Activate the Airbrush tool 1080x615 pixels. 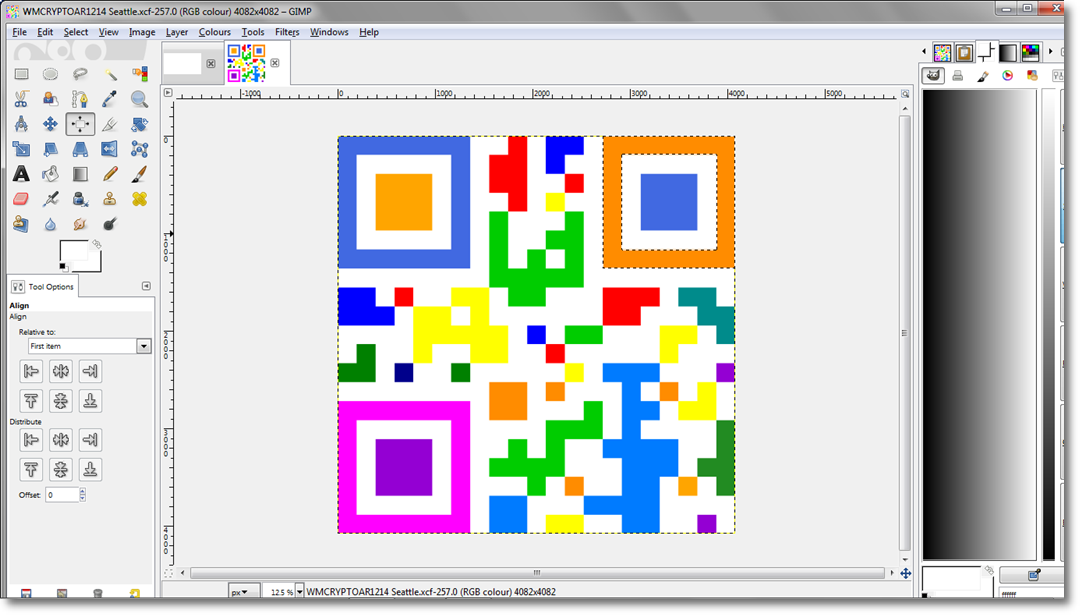[x=50, y=199]
